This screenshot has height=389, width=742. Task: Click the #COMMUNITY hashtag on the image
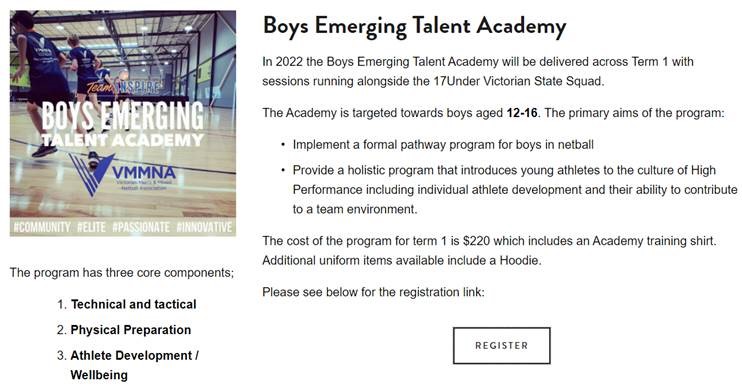42,227
